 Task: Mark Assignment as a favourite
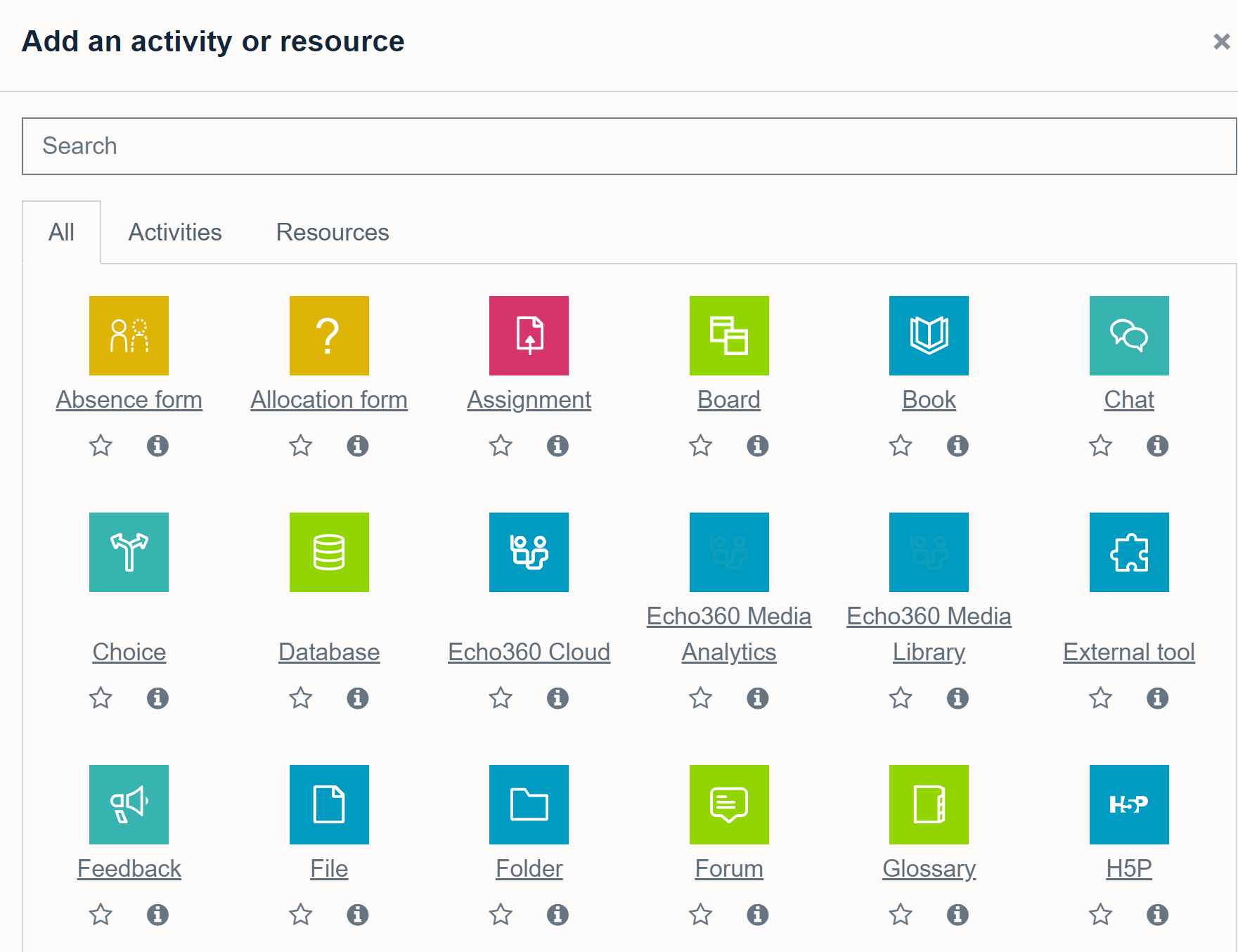(501, 445)
